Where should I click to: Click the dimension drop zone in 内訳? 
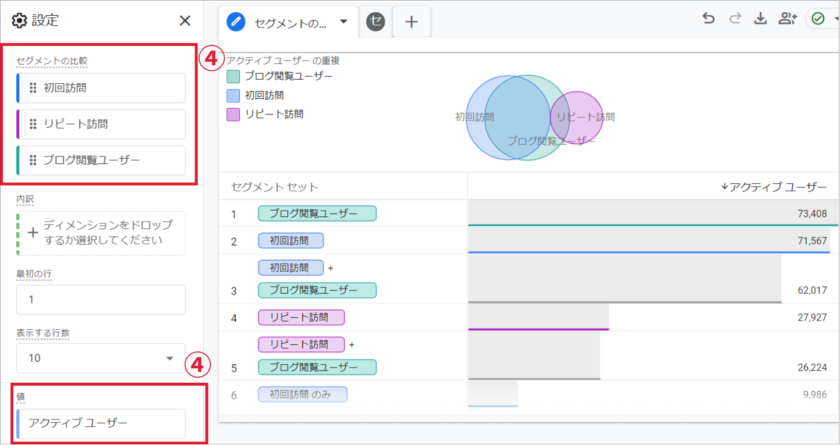101,232
